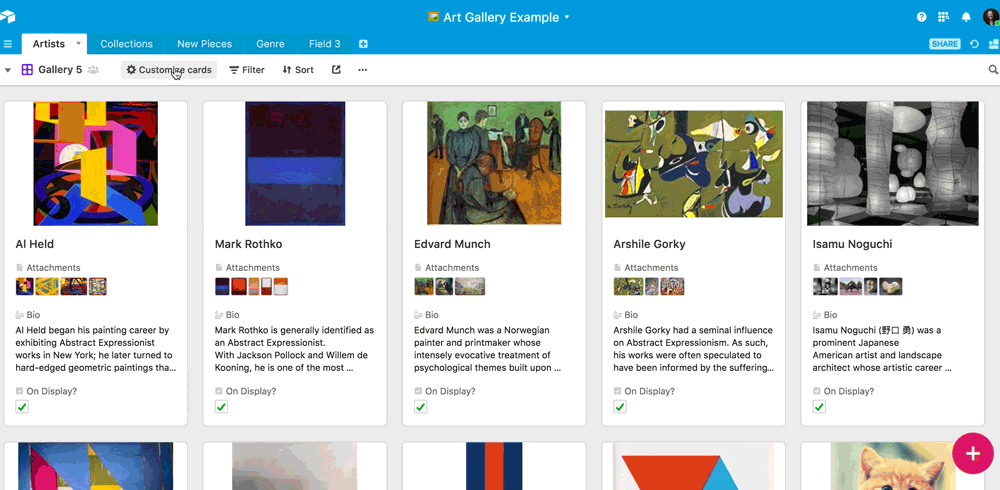The width and height of the screenshot is (1000, 490).
Task: Open the tables hamburger menu icon
Action: 8,44
